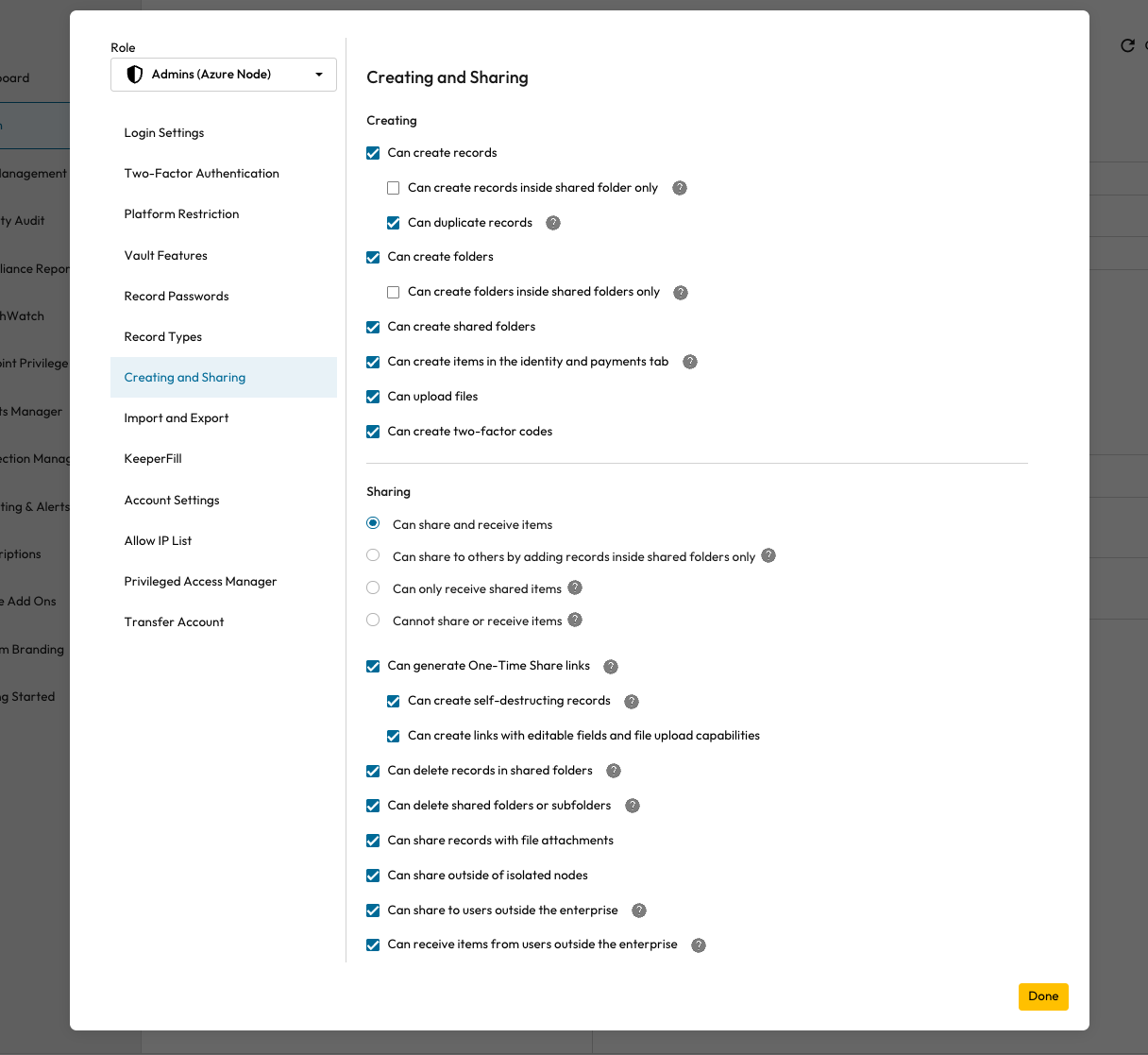Click help icon beside Can duplicate records

tap(553, 223)
